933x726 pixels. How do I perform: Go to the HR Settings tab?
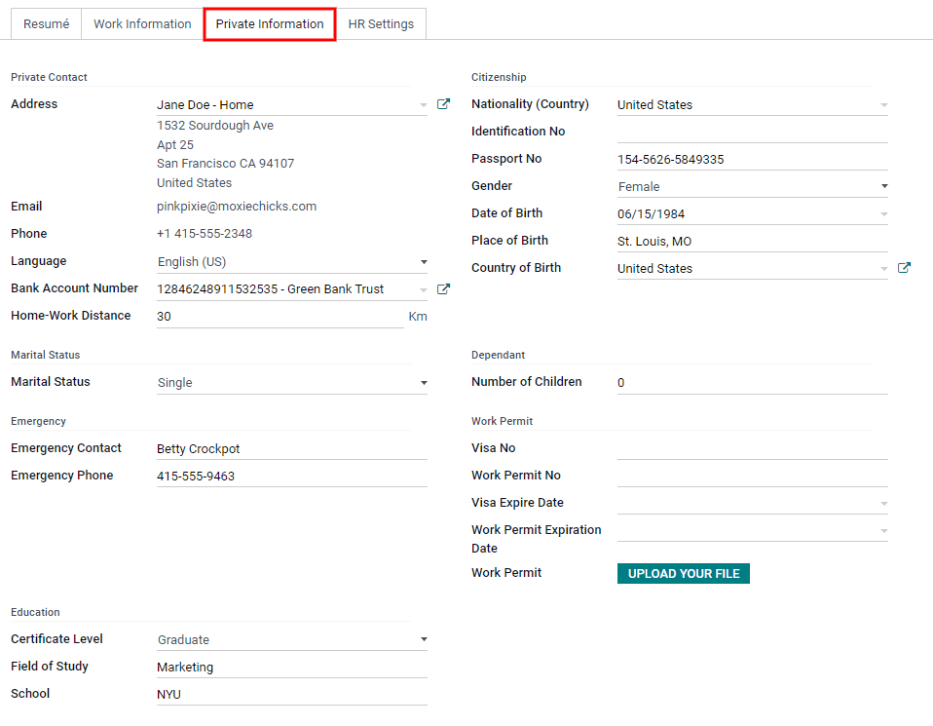[x=381, y=24]
